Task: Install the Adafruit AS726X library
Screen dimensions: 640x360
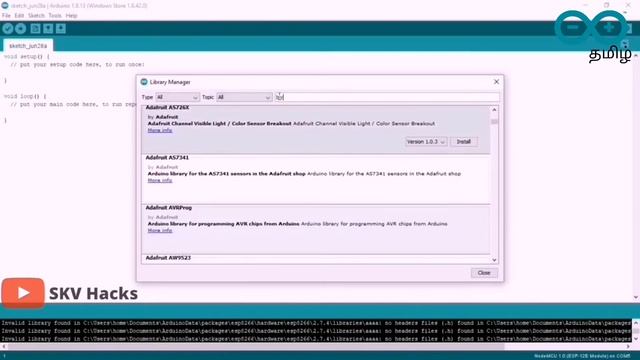Action: pos(464,142)
